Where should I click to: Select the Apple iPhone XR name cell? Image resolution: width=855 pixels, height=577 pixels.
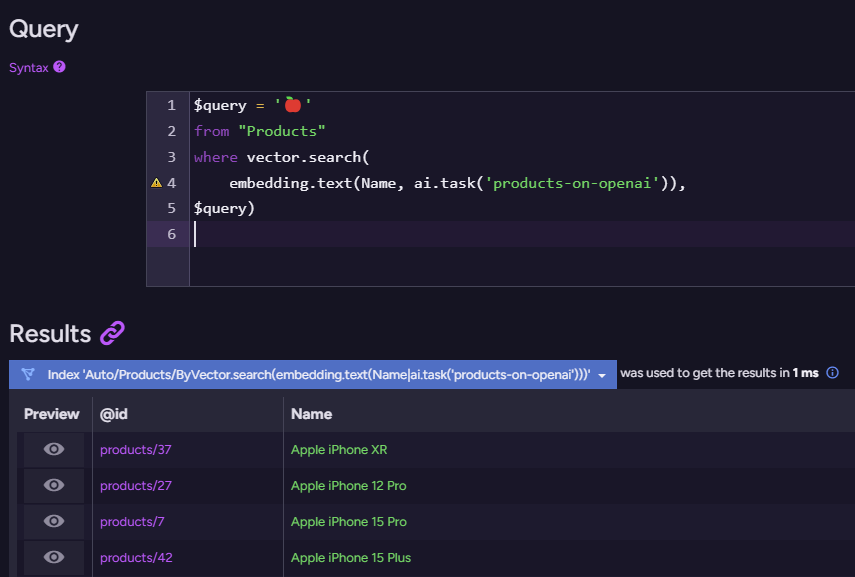coord(339,450)
